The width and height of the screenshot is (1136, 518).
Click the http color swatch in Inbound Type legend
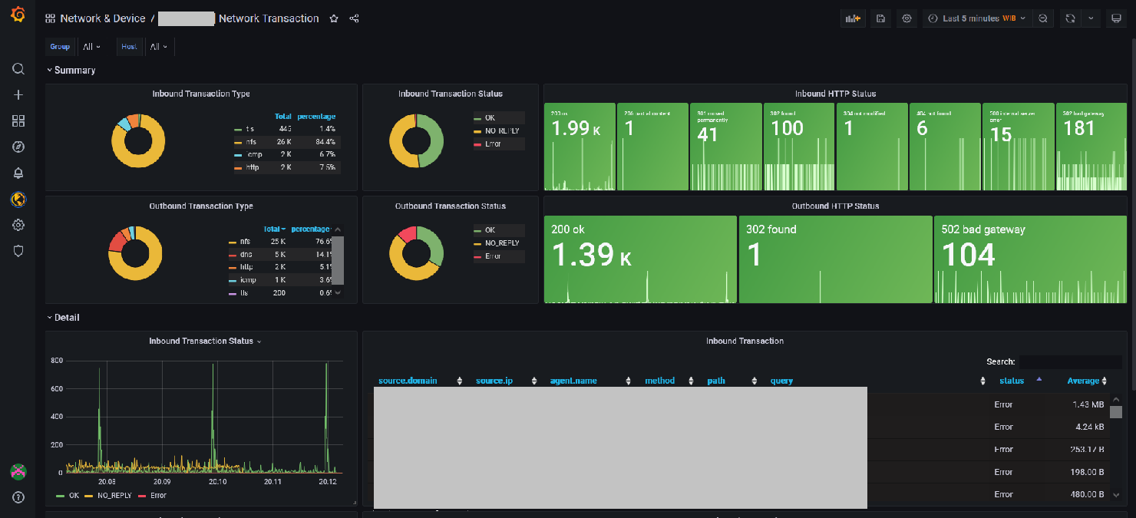[x=238, y=167]
